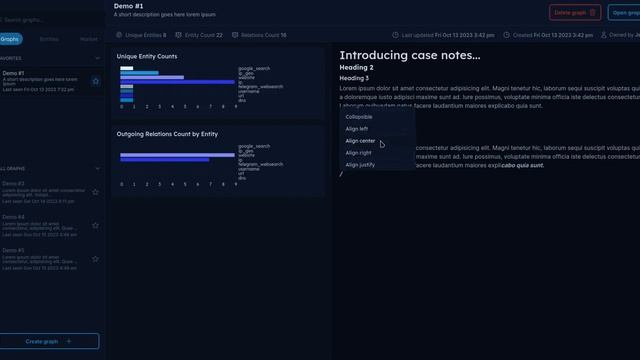Viewport: 640px width, 360px height.
Task: Star the Demo #5 graph
Action: [96, 259]
